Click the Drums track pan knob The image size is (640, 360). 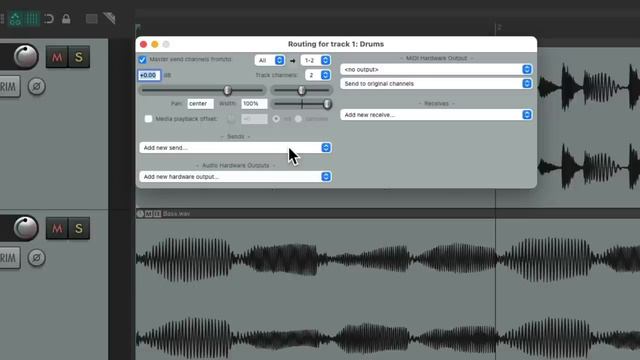click(x=26, y=56)
